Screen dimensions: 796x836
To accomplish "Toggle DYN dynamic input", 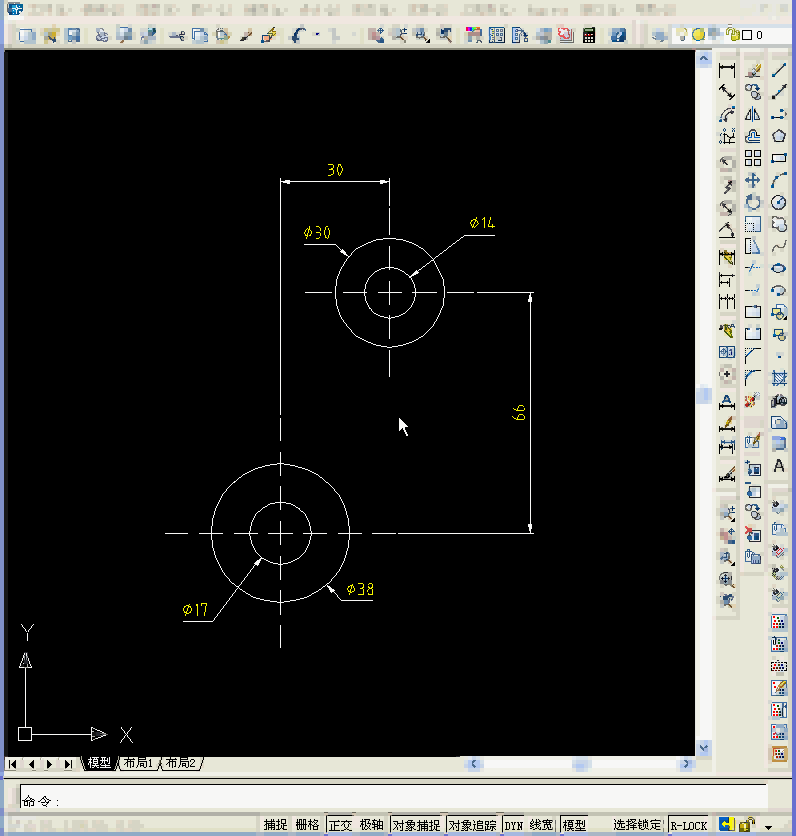I will coord(514,825).
